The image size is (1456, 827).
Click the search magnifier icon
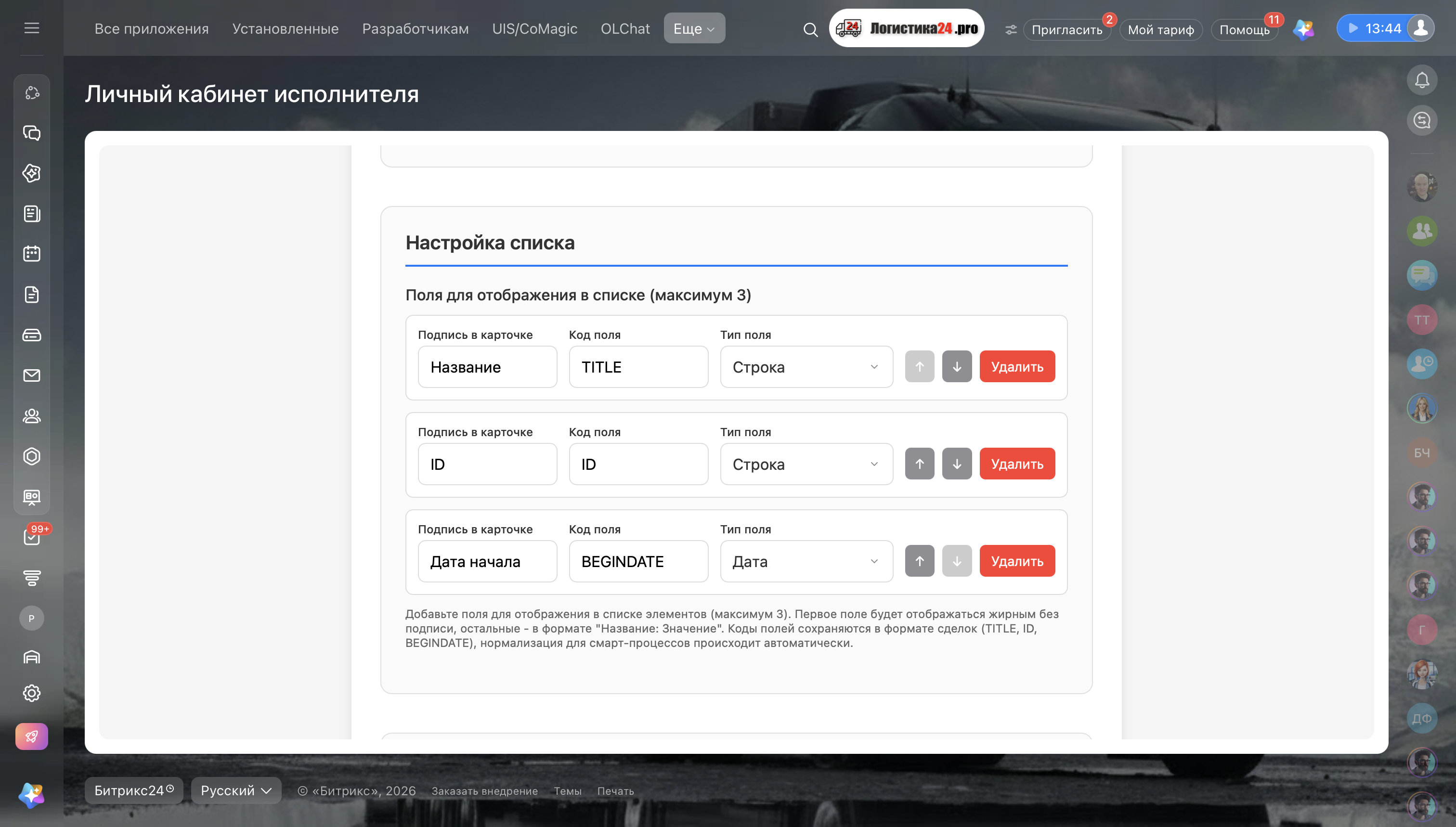811,29
